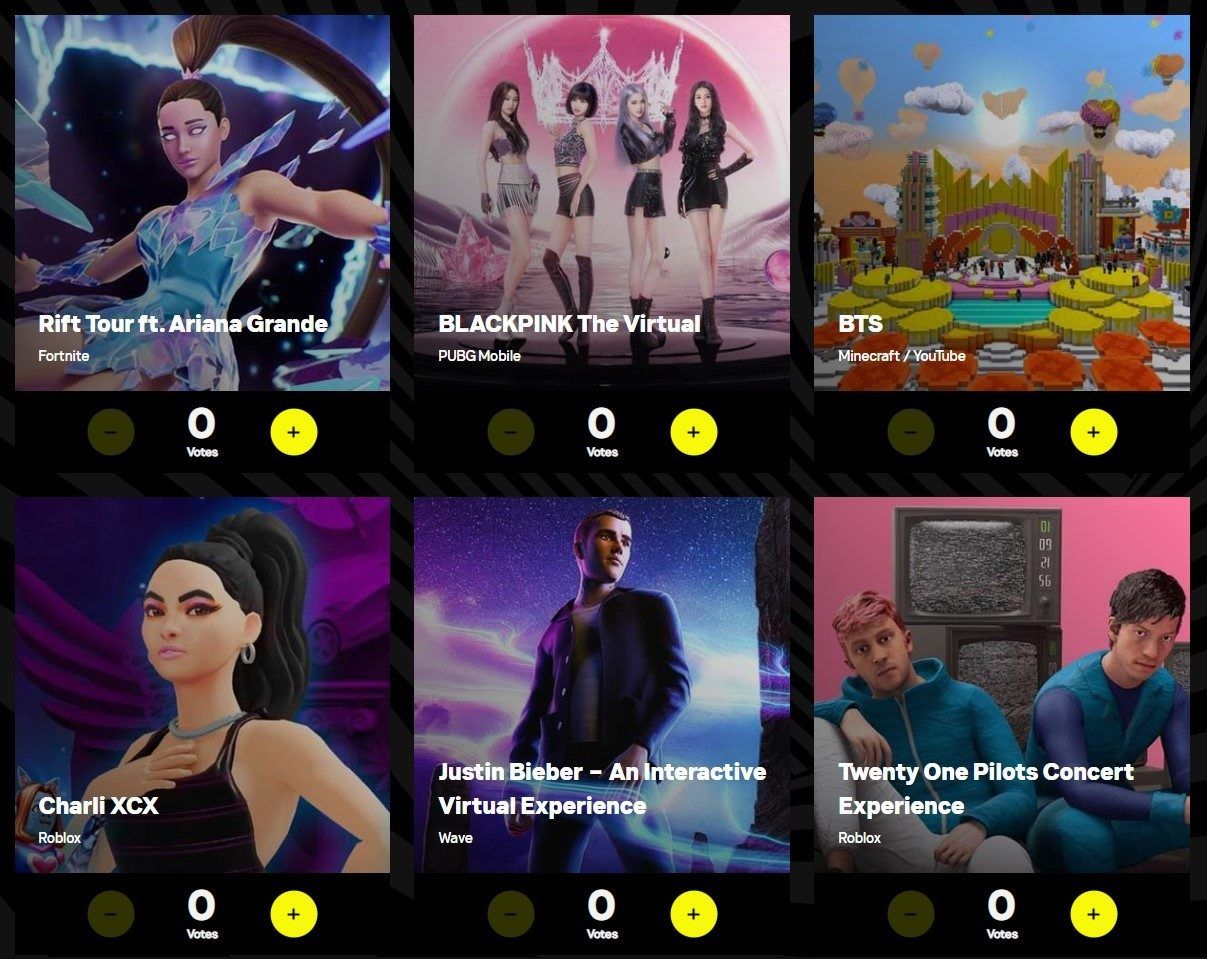Increase votes for Charli XCX
1207x959 pixels.
point(293,914)
